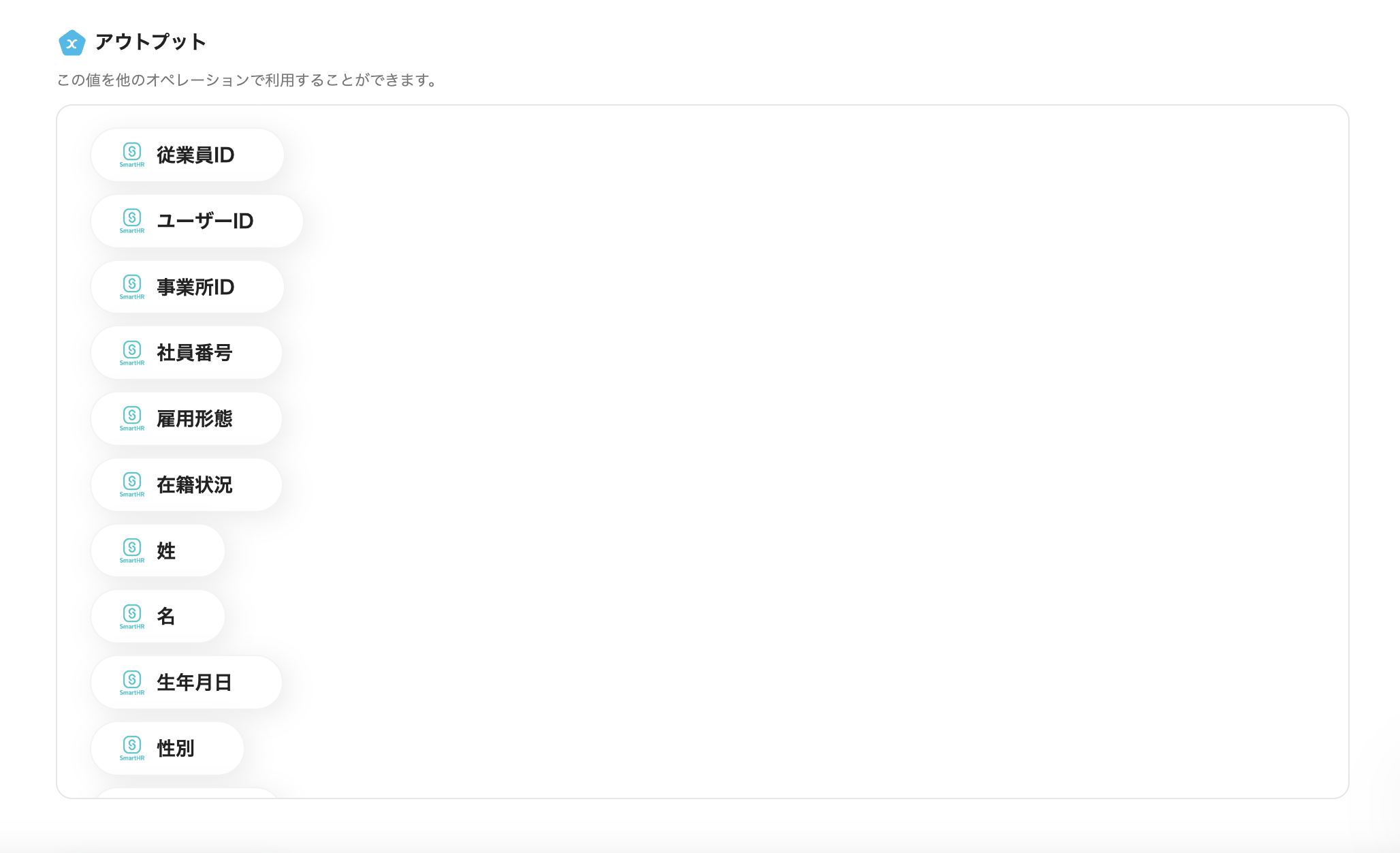Click the SmartHR icon beside 従業員ID
The height and width of the screenshot is (853, 1400).
[x=132, y=155]
